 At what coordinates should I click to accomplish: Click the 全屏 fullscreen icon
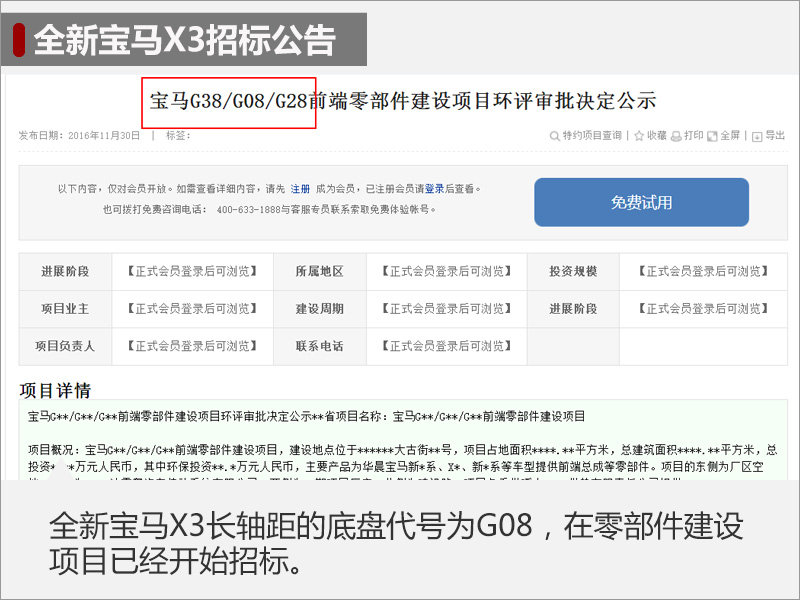(712, 136)
